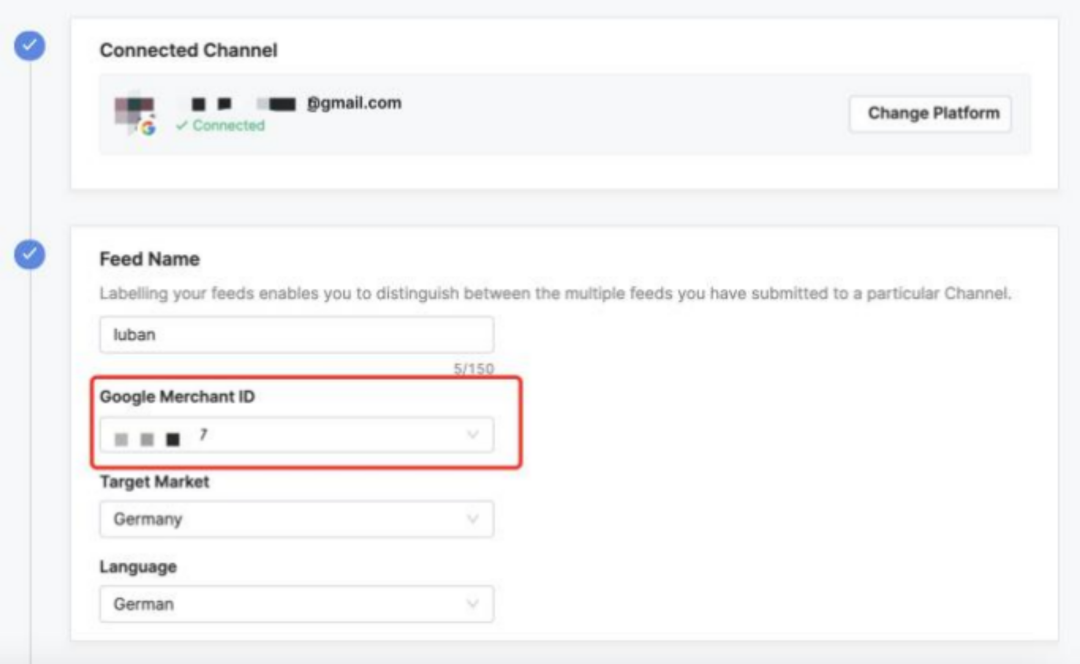Click the Language field label
Image resolution: width=1080 pixels, height=664 pixels.
[x=138, y=567]
